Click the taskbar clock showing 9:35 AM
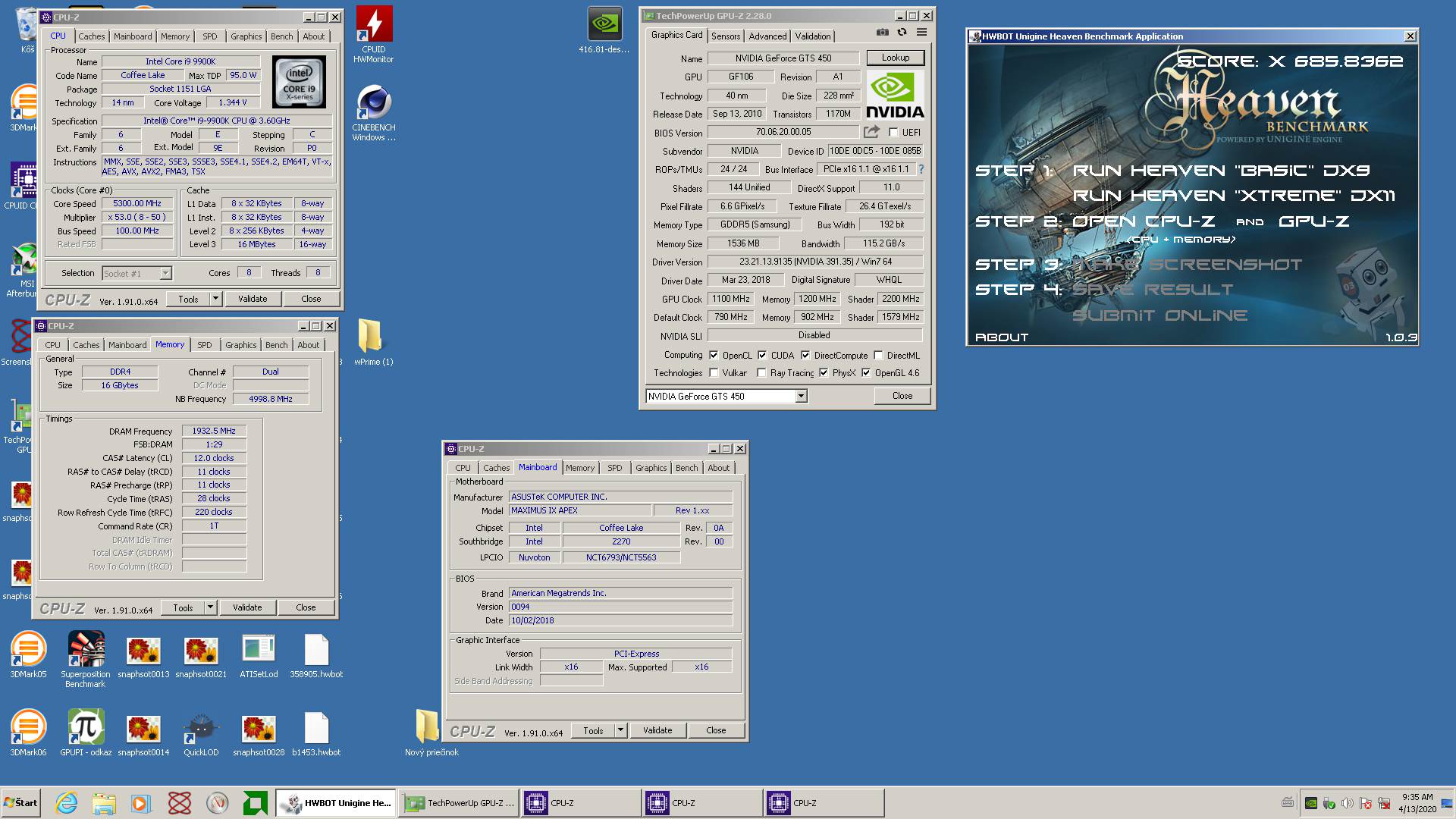 (x=1417, y=803)
